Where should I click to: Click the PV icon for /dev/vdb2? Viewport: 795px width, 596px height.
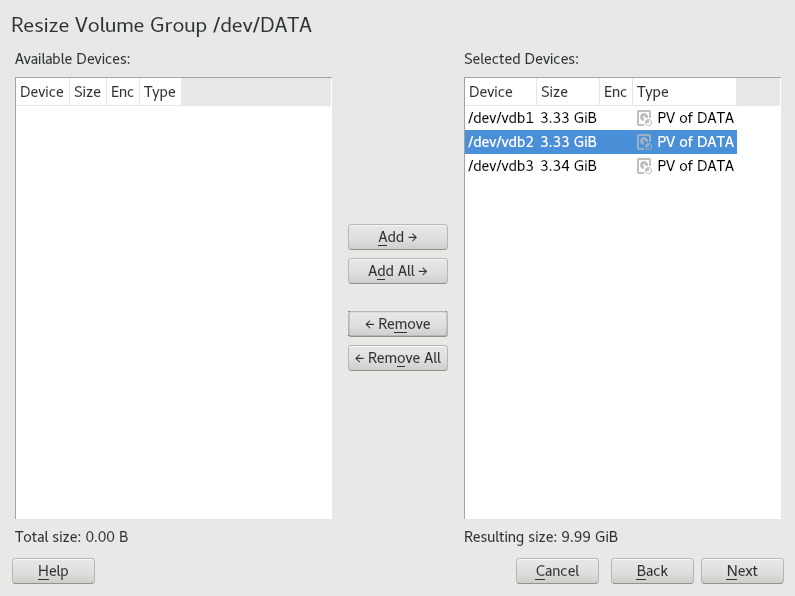(x=645, y=142)
